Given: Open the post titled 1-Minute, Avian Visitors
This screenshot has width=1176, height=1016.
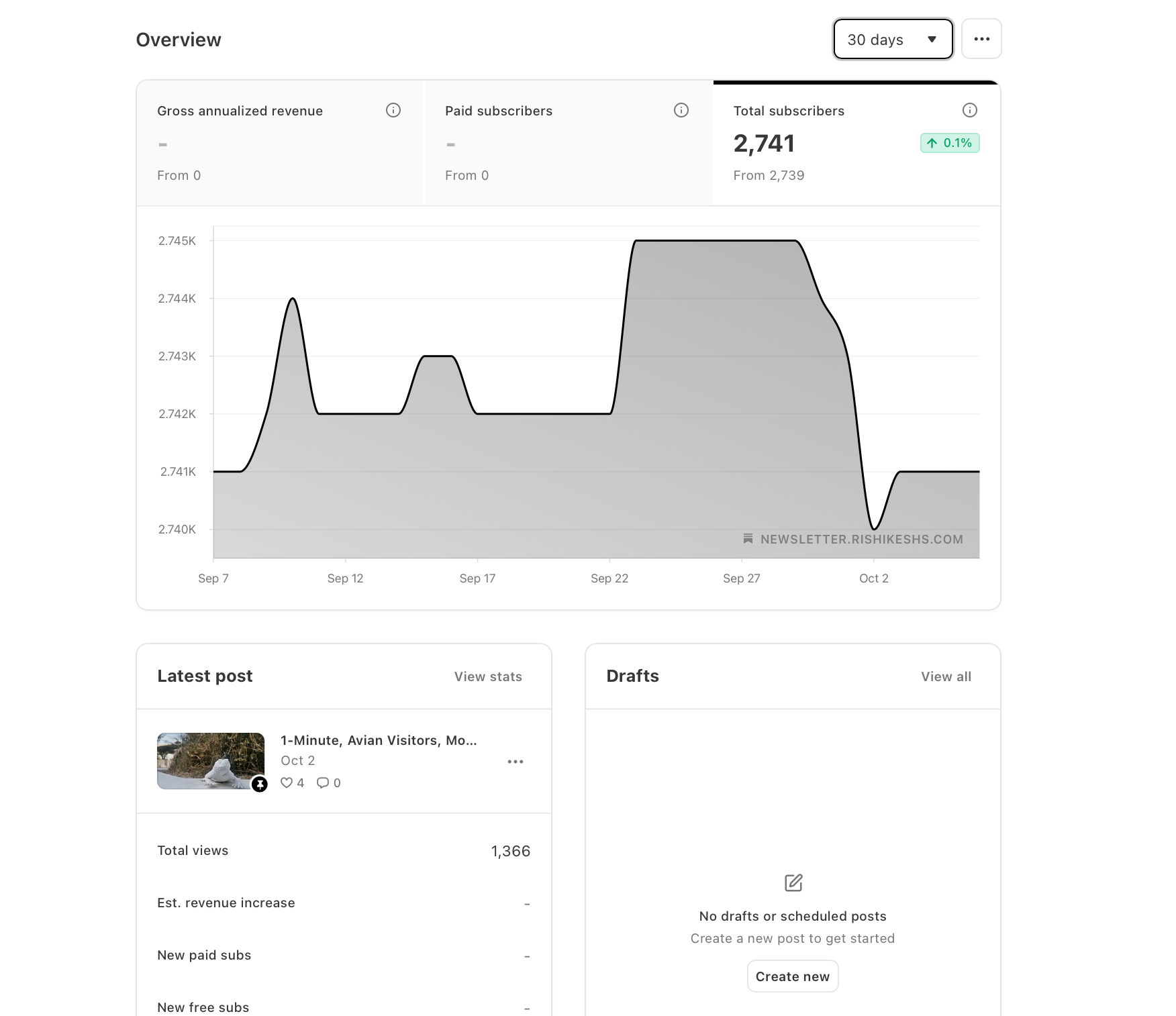Looking at the screenshot, I should 379,740.
